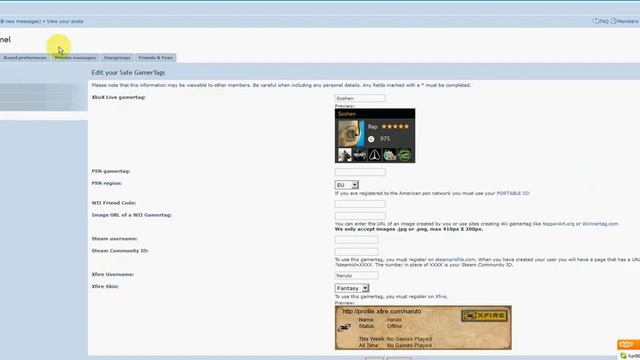Click the XFIRE logo badge in preview
Viewport: 640px width, 360px height.
[x=484, y=316]
